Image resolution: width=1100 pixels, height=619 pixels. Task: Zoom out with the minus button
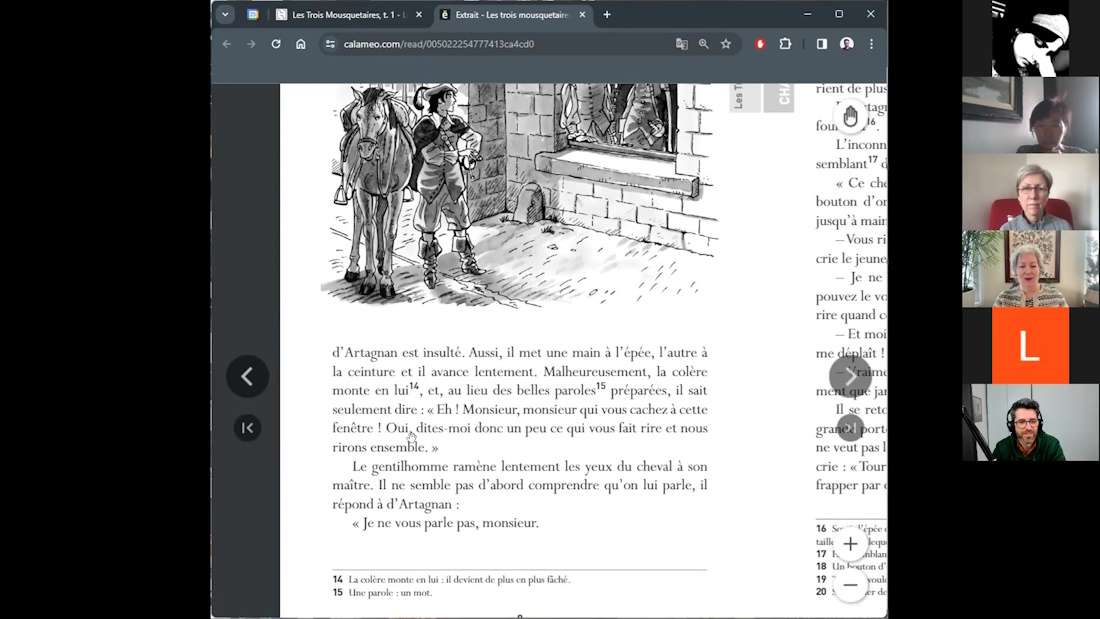pyautogui.click(x=850, y=585)
